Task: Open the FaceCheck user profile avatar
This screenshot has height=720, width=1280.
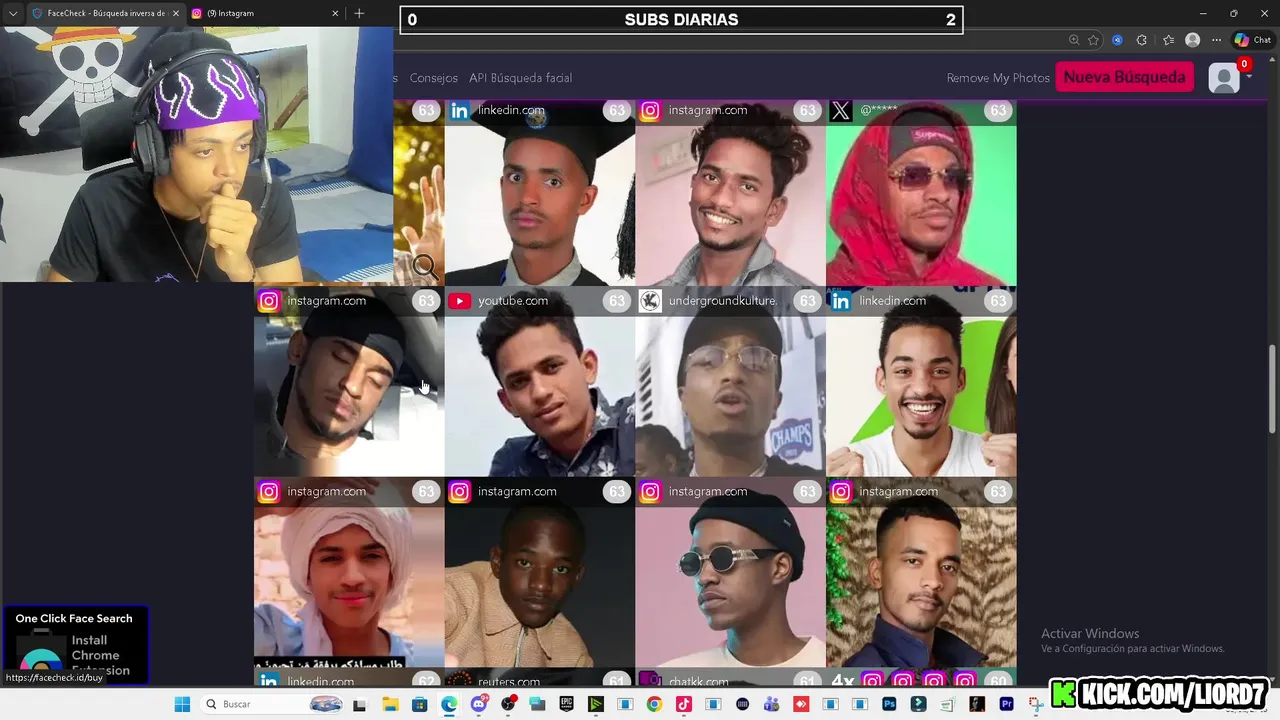Action: coord(1224,78)
